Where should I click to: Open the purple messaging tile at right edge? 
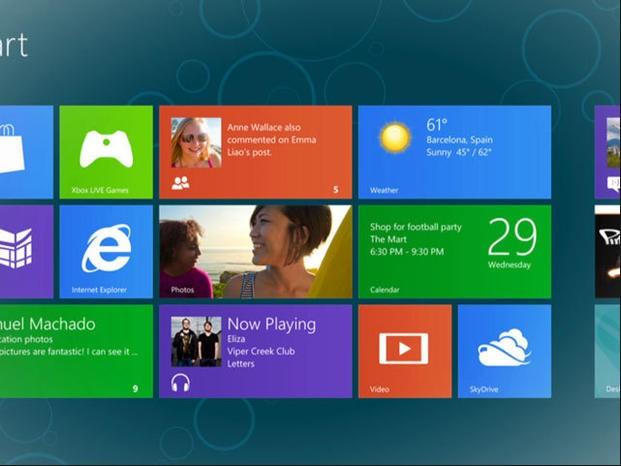tap(608, 152)
